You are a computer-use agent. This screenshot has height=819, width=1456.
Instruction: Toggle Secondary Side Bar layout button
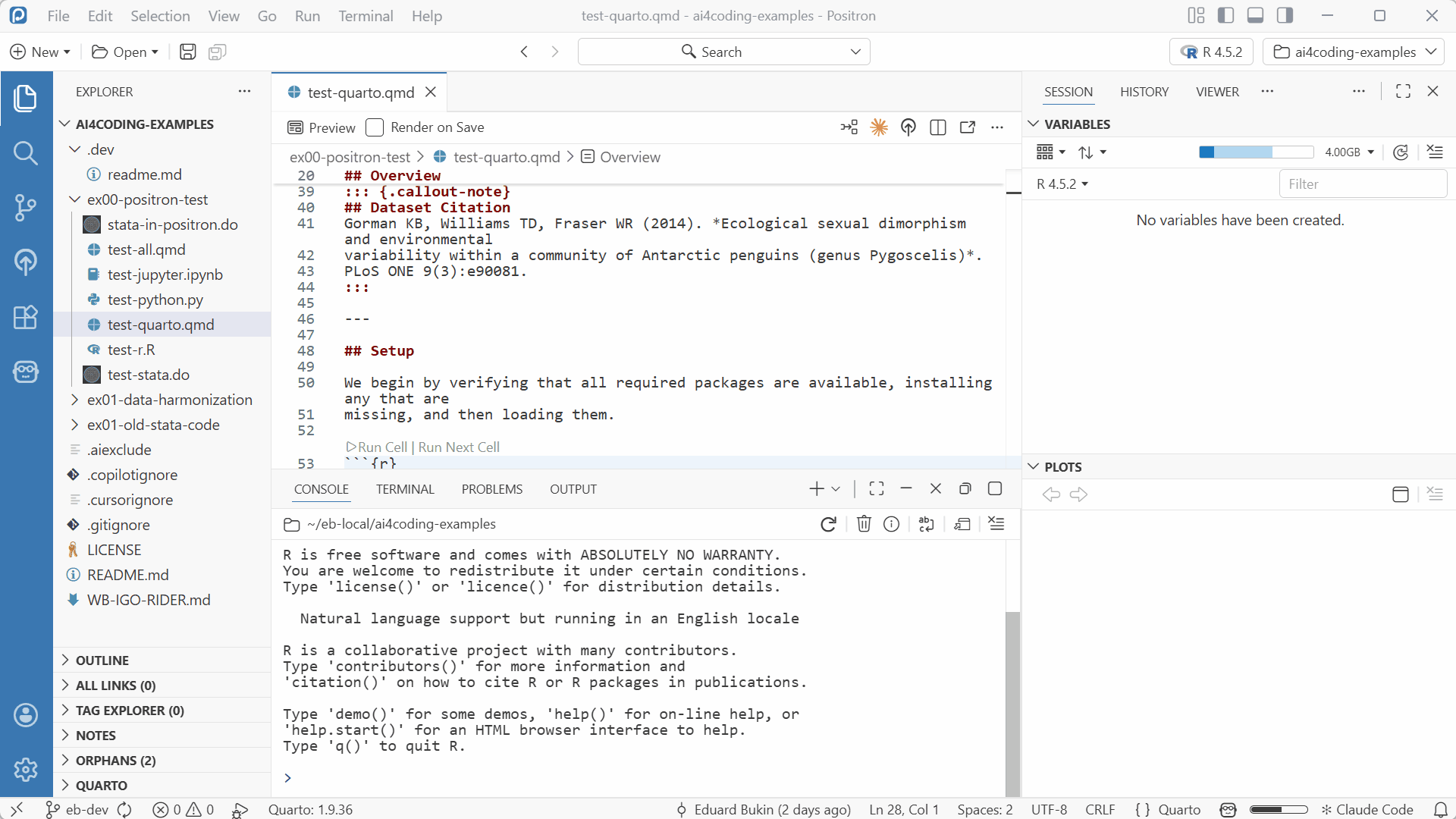[1285, 15]
